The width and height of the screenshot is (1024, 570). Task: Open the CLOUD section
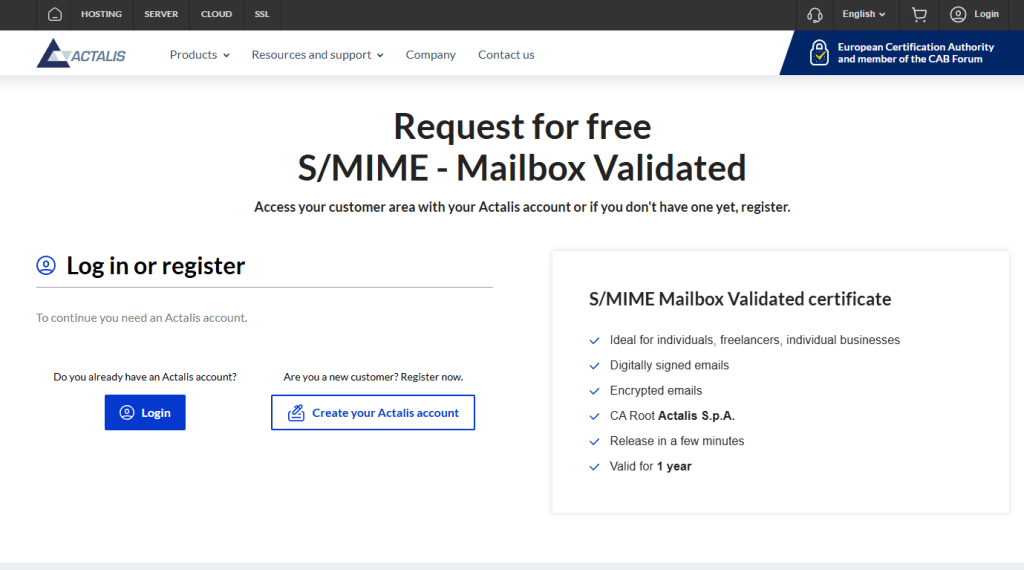216,15
